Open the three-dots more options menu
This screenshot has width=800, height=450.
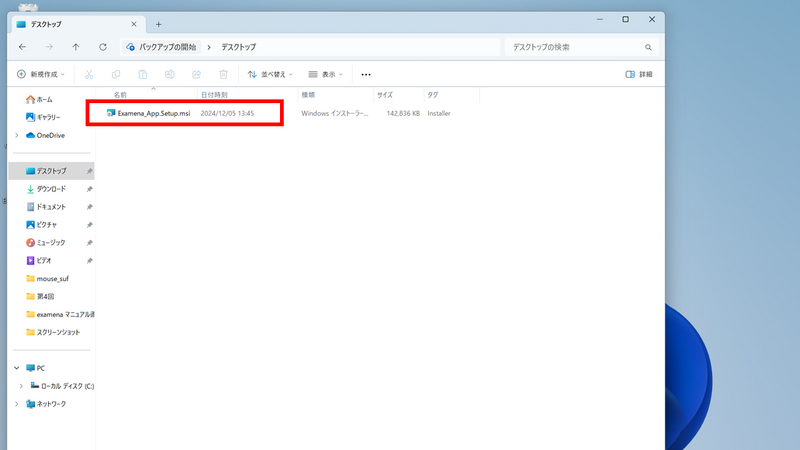[x=366, y=74]
